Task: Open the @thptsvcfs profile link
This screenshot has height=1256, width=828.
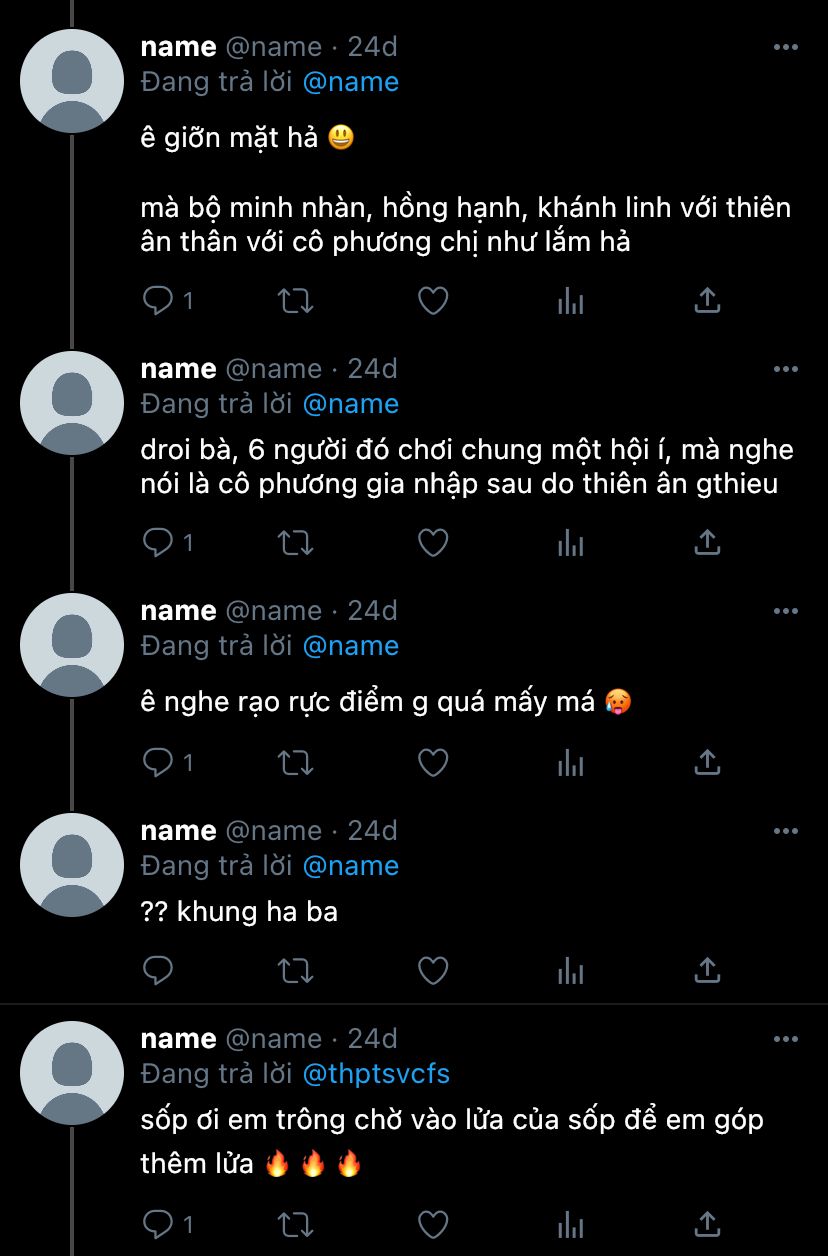Action: click(376, 1074)
